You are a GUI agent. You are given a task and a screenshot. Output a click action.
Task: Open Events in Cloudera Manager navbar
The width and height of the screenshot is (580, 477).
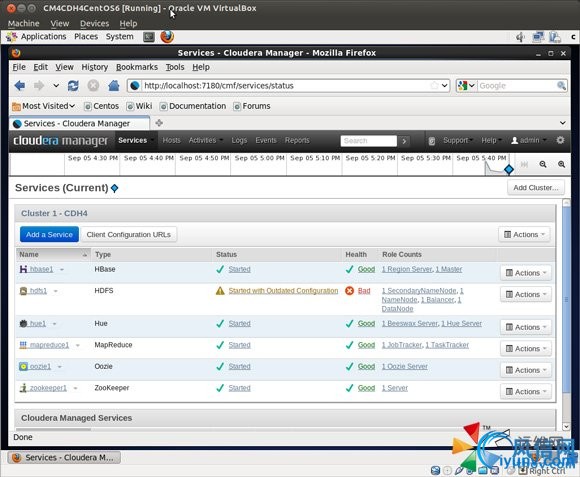(266, 141)
